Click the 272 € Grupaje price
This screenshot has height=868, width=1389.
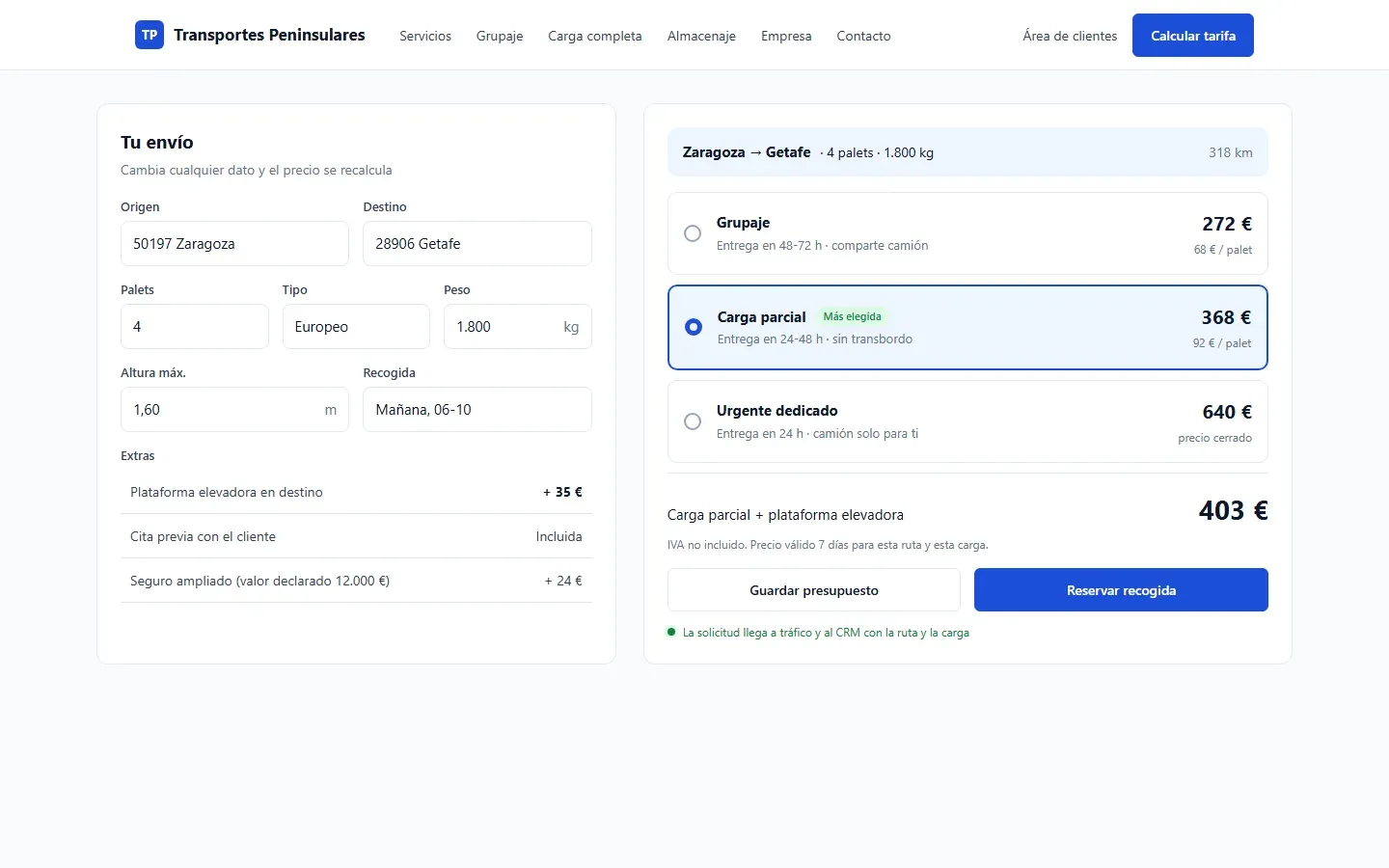pyautogui.click(x=1227, y=224)
